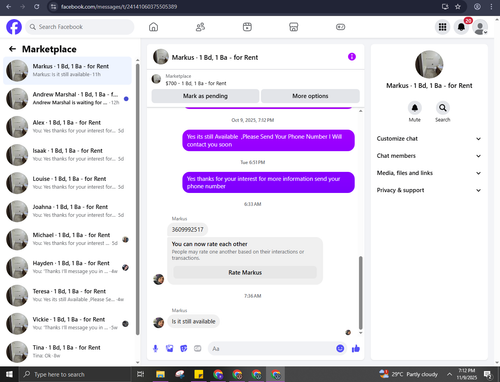Open the notifications bell with 20 badge

pos(462,27)
